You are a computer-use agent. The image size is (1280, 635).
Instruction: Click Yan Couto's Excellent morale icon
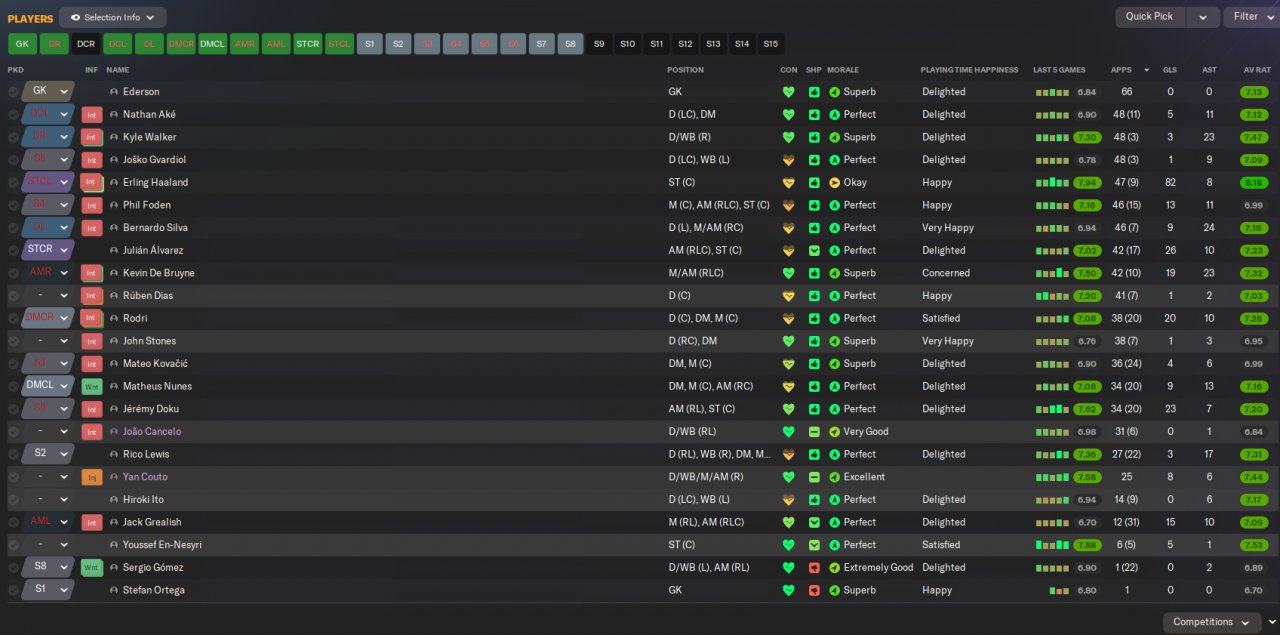point(835,477)
